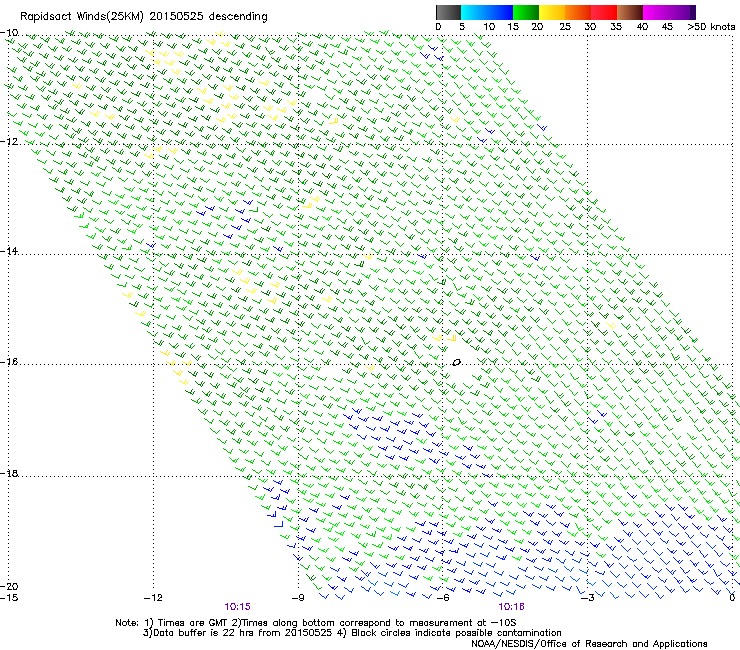Click the gray 0-5 knots color swatch
Viewport: 740px width, 650px height.
448,12
